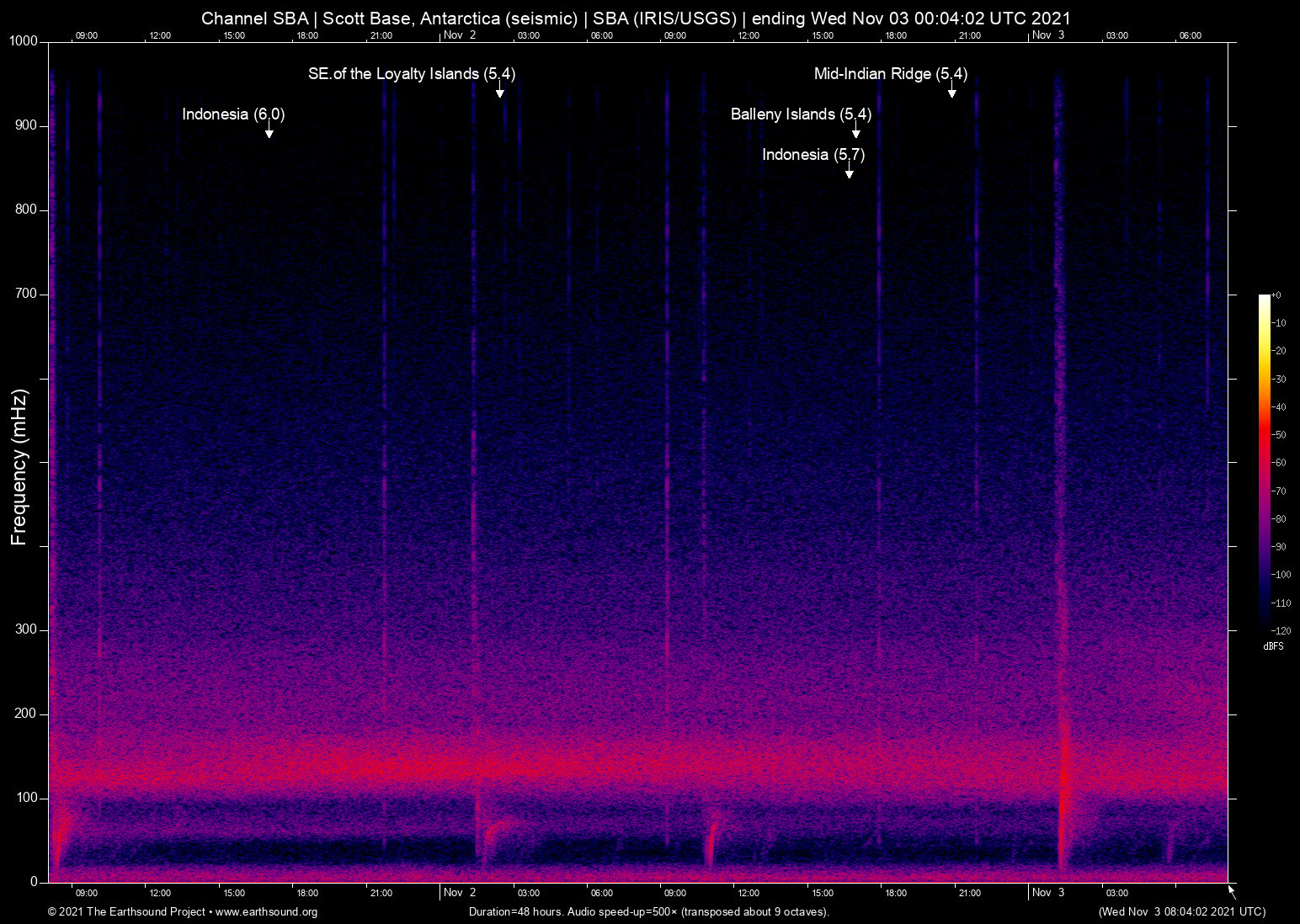Image resolution: width=1300 pixels, height=924 pixels.
Task: Click the arrow under the SE of Loyalty Islands label
Action: (x=499, y=91)
